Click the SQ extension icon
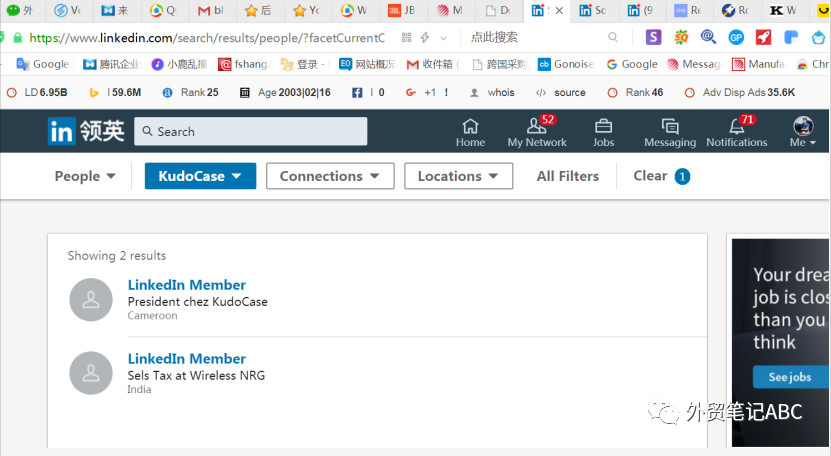 coord(681,37)
